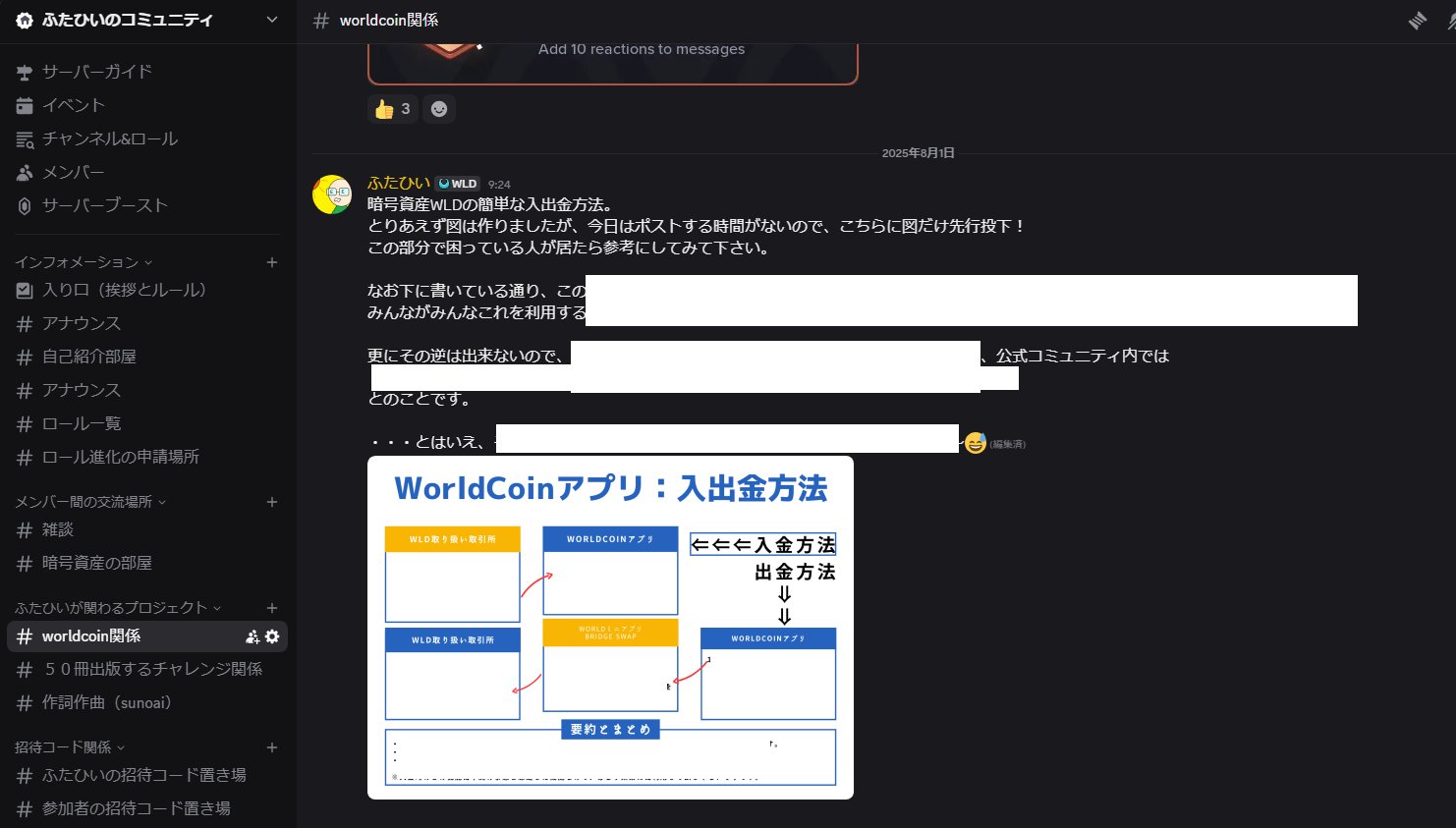This screenshot has width=1456, height=828.
Task: Open the WorldCoinアプリ入出金方法 image attachment
Action: point(610,628)
